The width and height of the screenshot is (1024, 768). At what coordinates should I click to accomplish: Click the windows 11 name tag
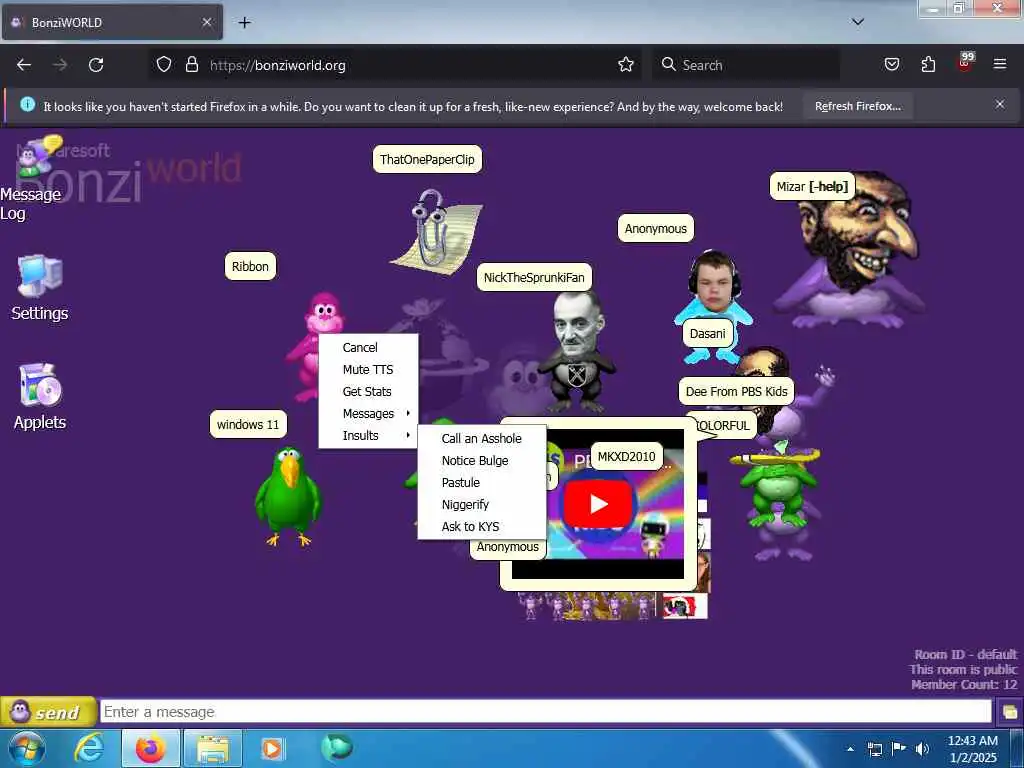click(x=248, y=424)
